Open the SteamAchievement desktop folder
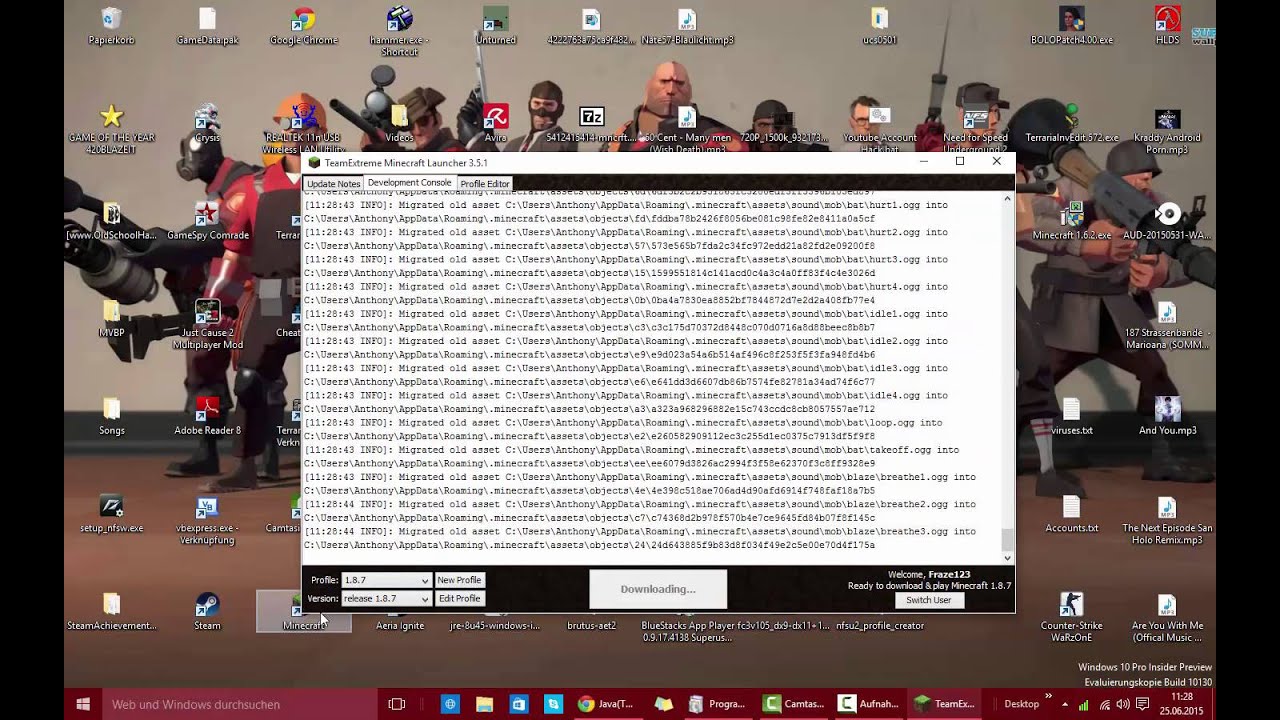1280x720 pixels. tap(112, 610)
